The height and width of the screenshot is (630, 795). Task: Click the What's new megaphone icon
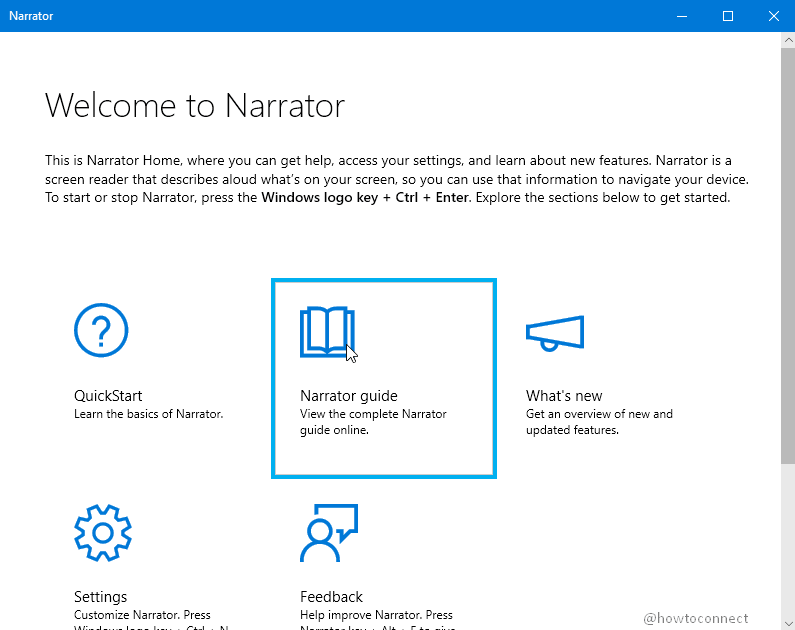(555, 333)
